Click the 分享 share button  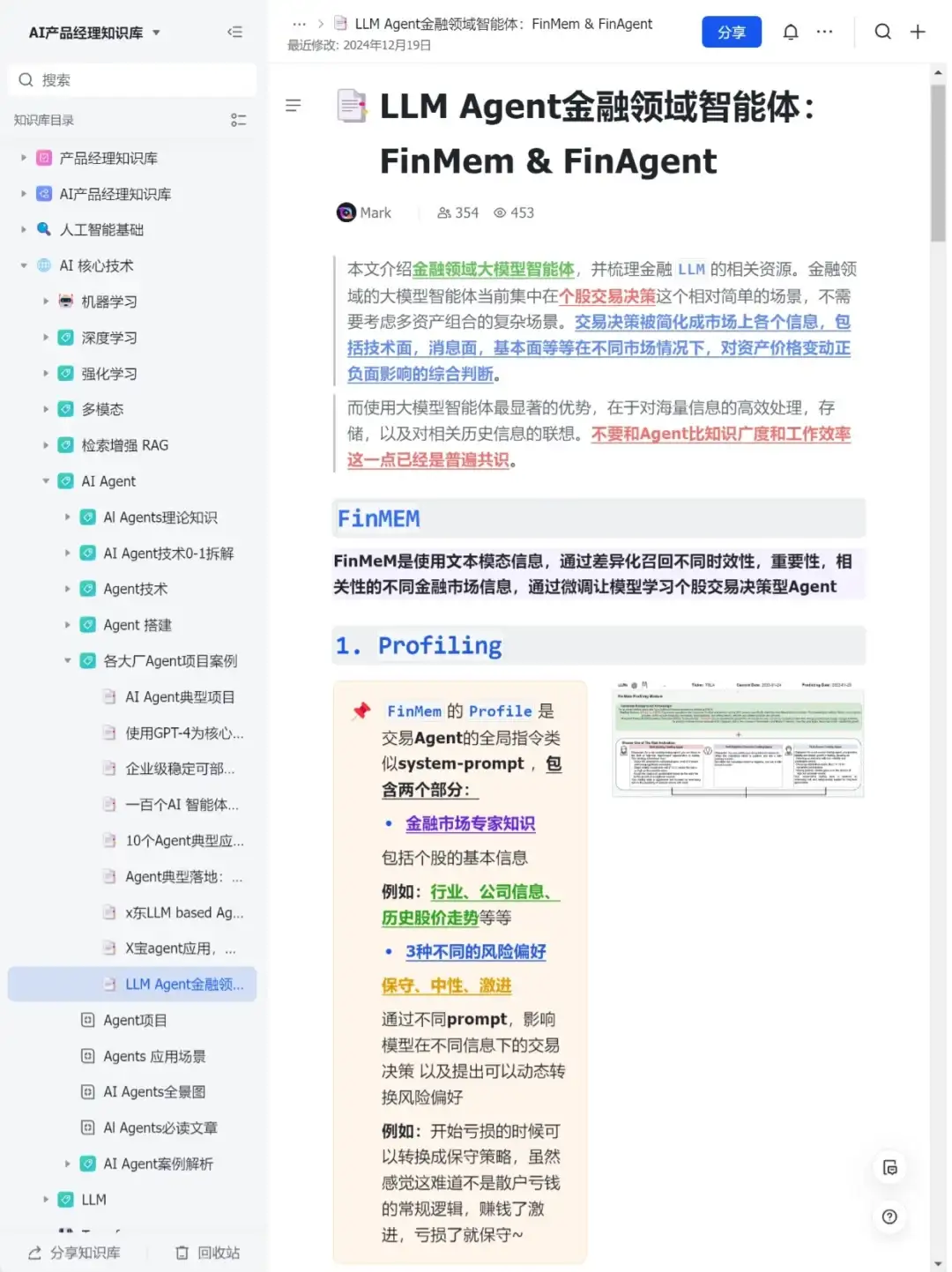(732, 31)
